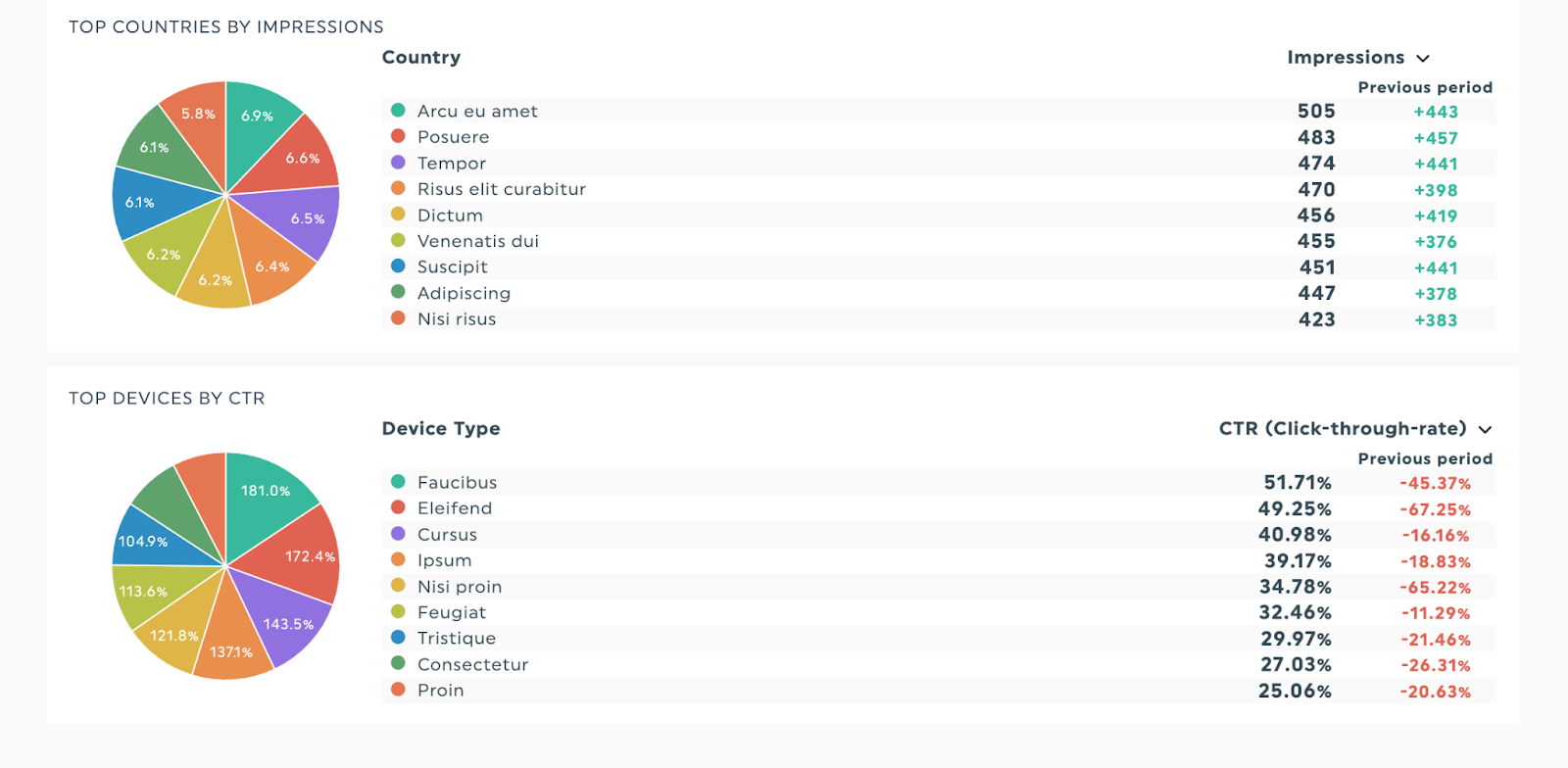Click the blue dot beside Tristique
The image size is (1568, 768).
tap(398, 638)
